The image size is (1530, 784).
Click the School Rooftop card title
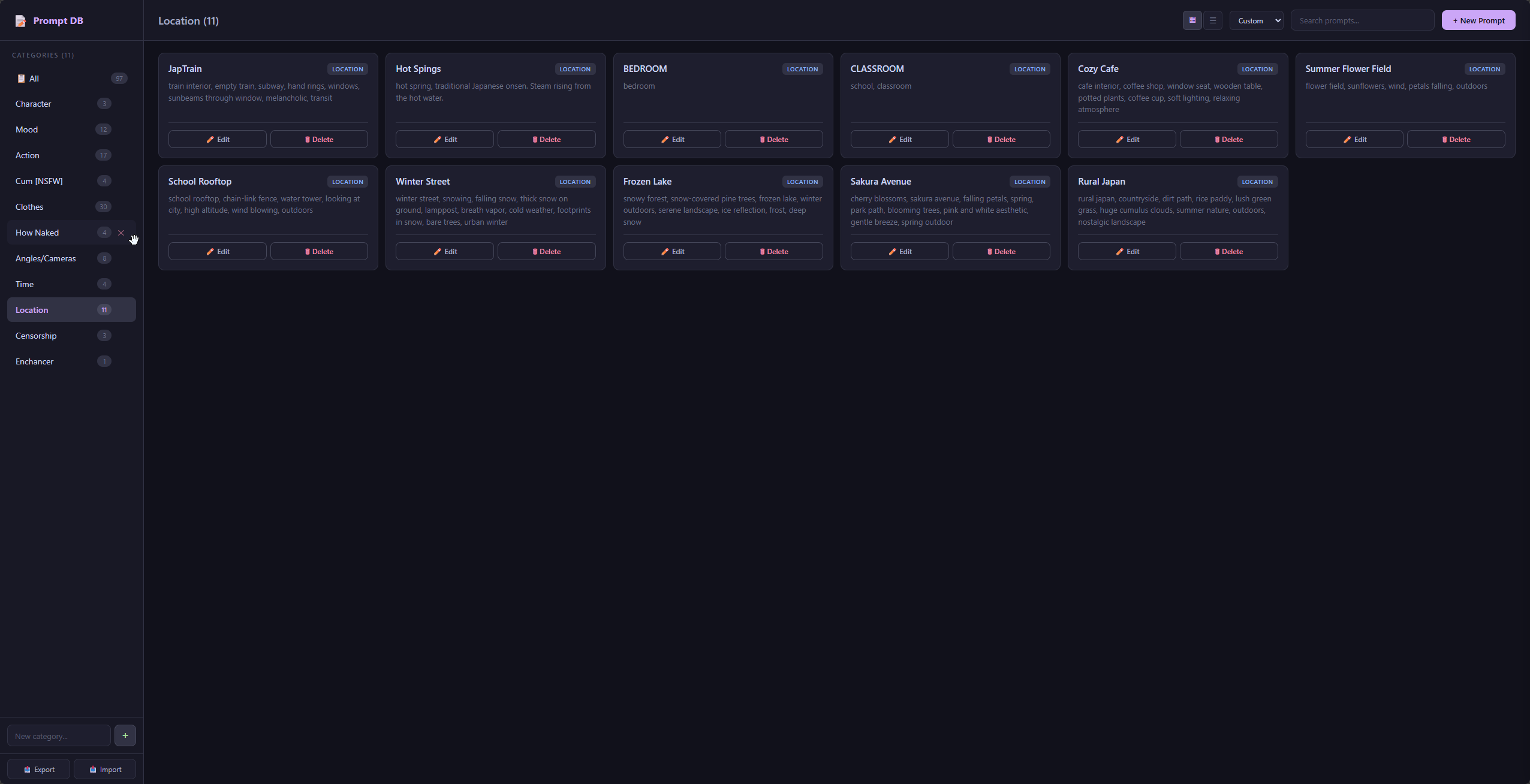200,182
